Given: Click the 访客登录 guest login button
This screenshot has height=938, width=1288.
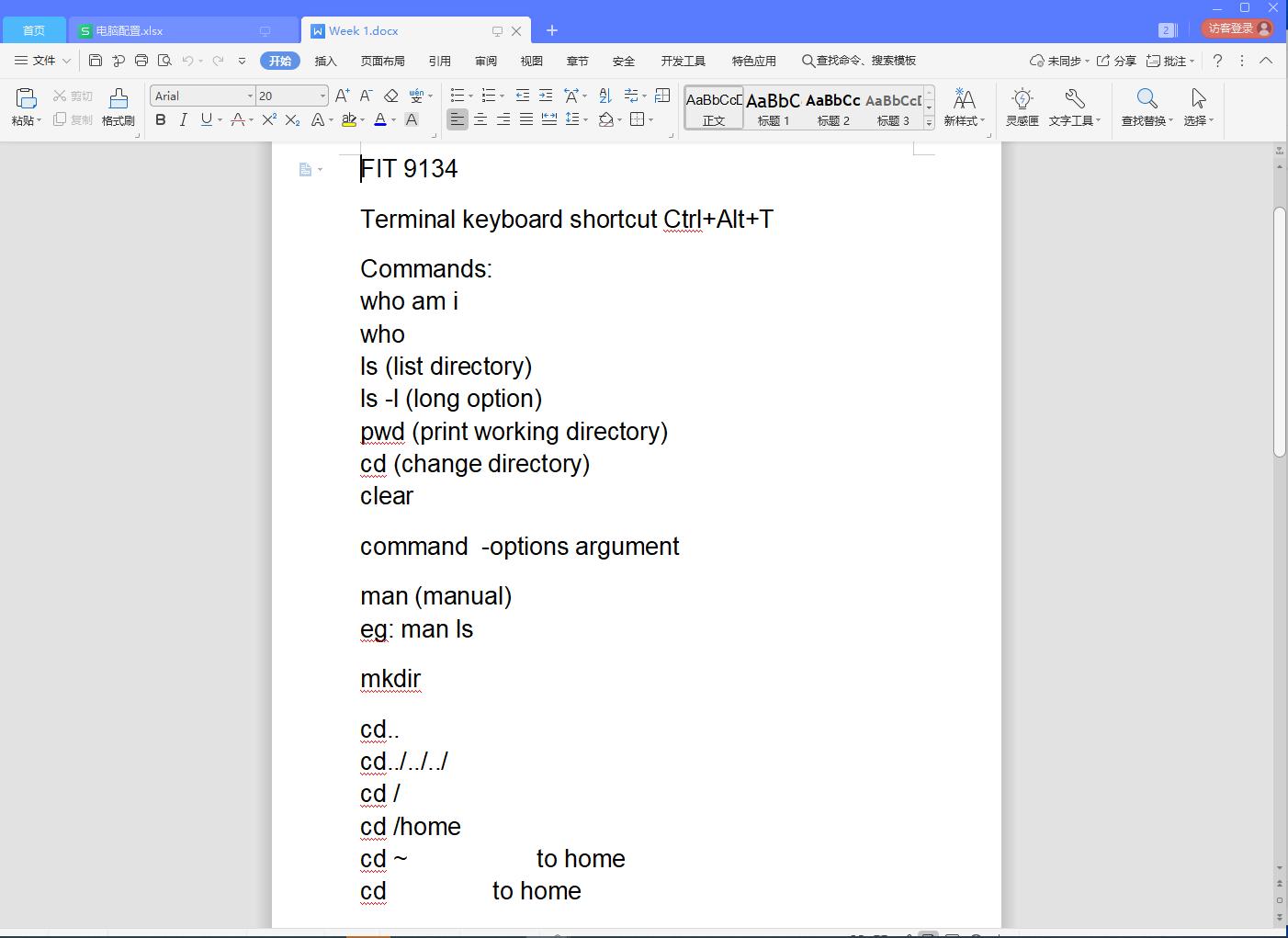Looking at the screenshot, I should click(x=1237, y=28).
